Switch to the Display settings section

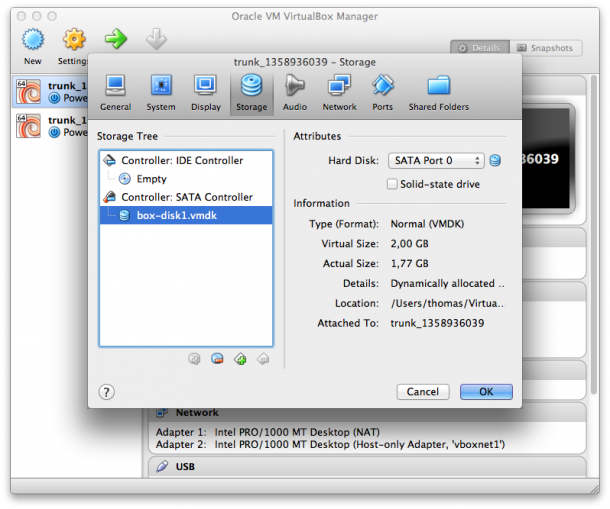[x=206, y=93]
